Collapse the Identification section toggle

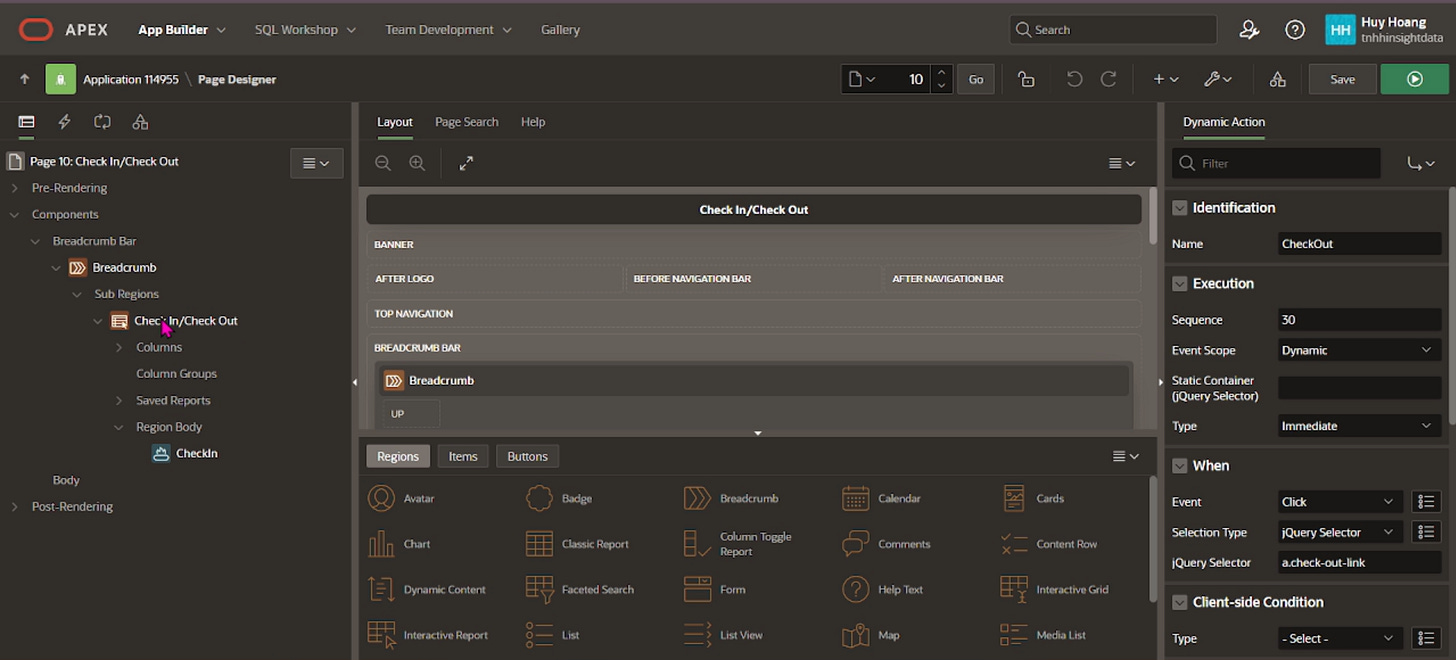[x=1180, y=208]
